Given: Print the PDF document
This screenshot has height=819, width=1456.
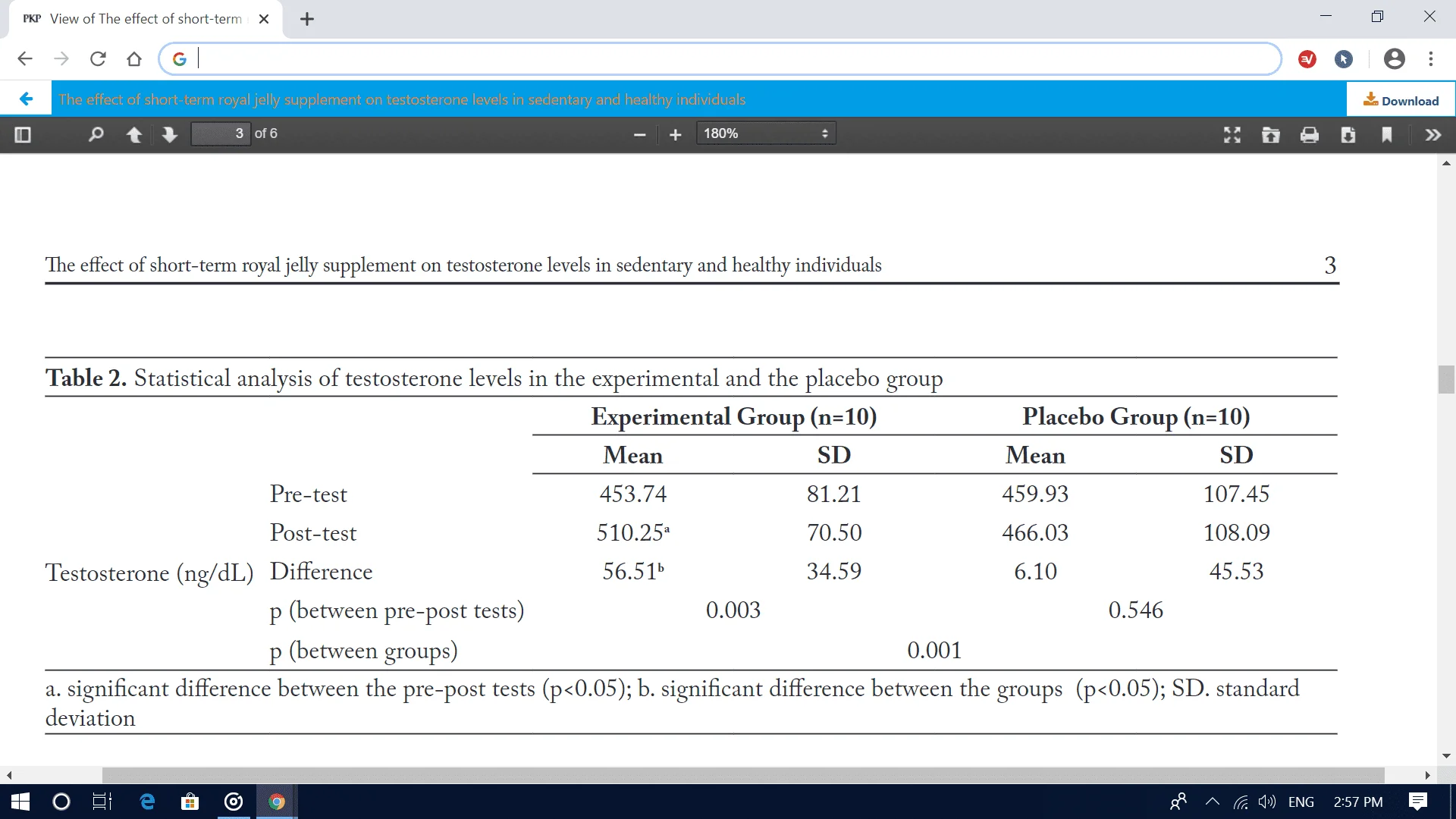Looking at the screenshot, I should [x=1310, y=135].
